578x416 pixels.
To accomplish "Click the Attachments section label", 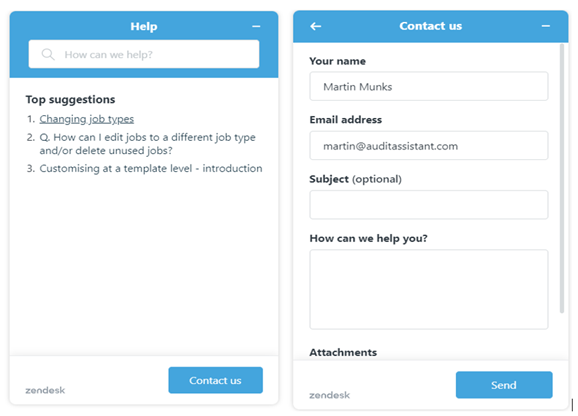I will 343,353.
